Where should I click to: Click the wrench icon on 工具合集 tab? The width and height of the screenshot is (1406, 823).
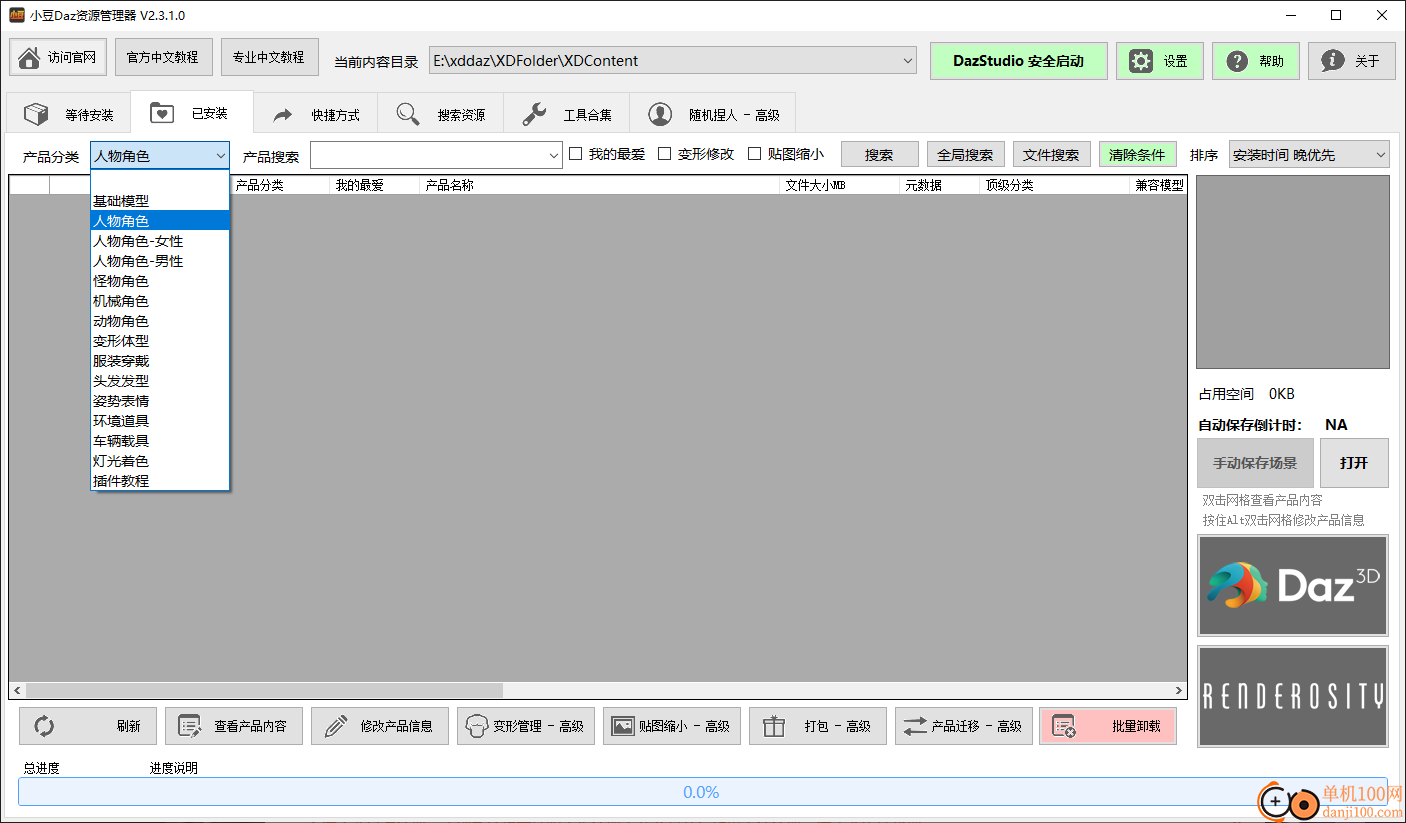[535, 114]
